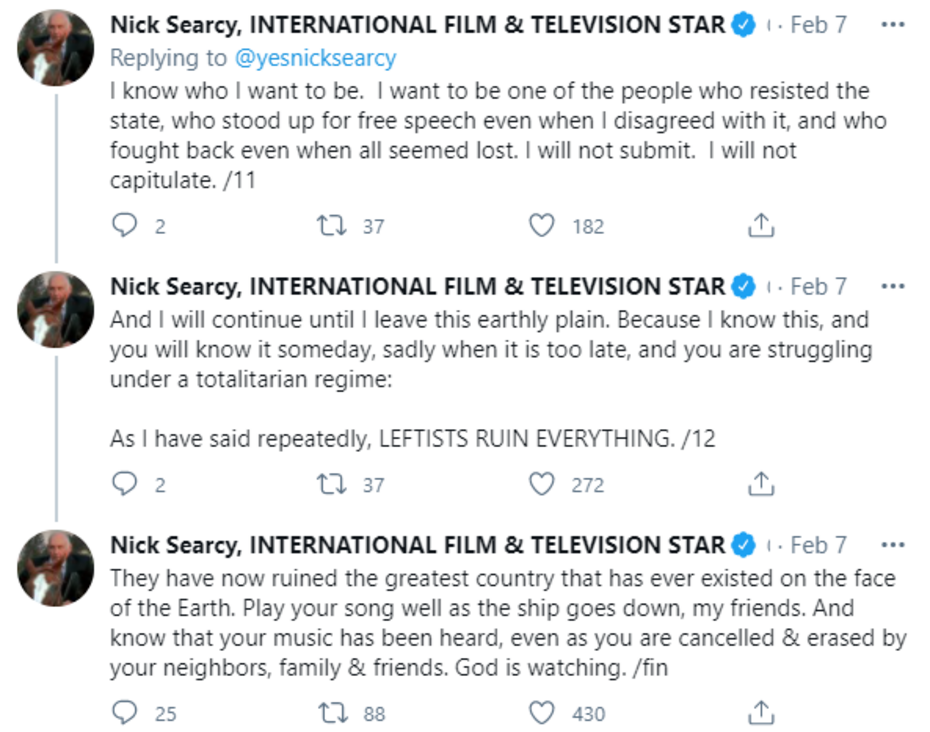Image resolution: width=930 pixels, height=732 pixels.
Task: Share the tweet ending with /11
Action: [x=761, y=226]
